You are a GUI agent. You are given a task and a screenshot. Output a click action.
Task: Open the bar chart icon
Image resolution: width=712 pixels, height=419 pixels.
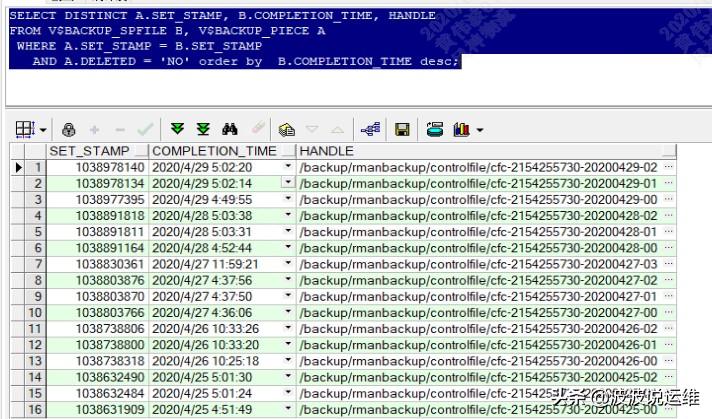coord(461,129)
